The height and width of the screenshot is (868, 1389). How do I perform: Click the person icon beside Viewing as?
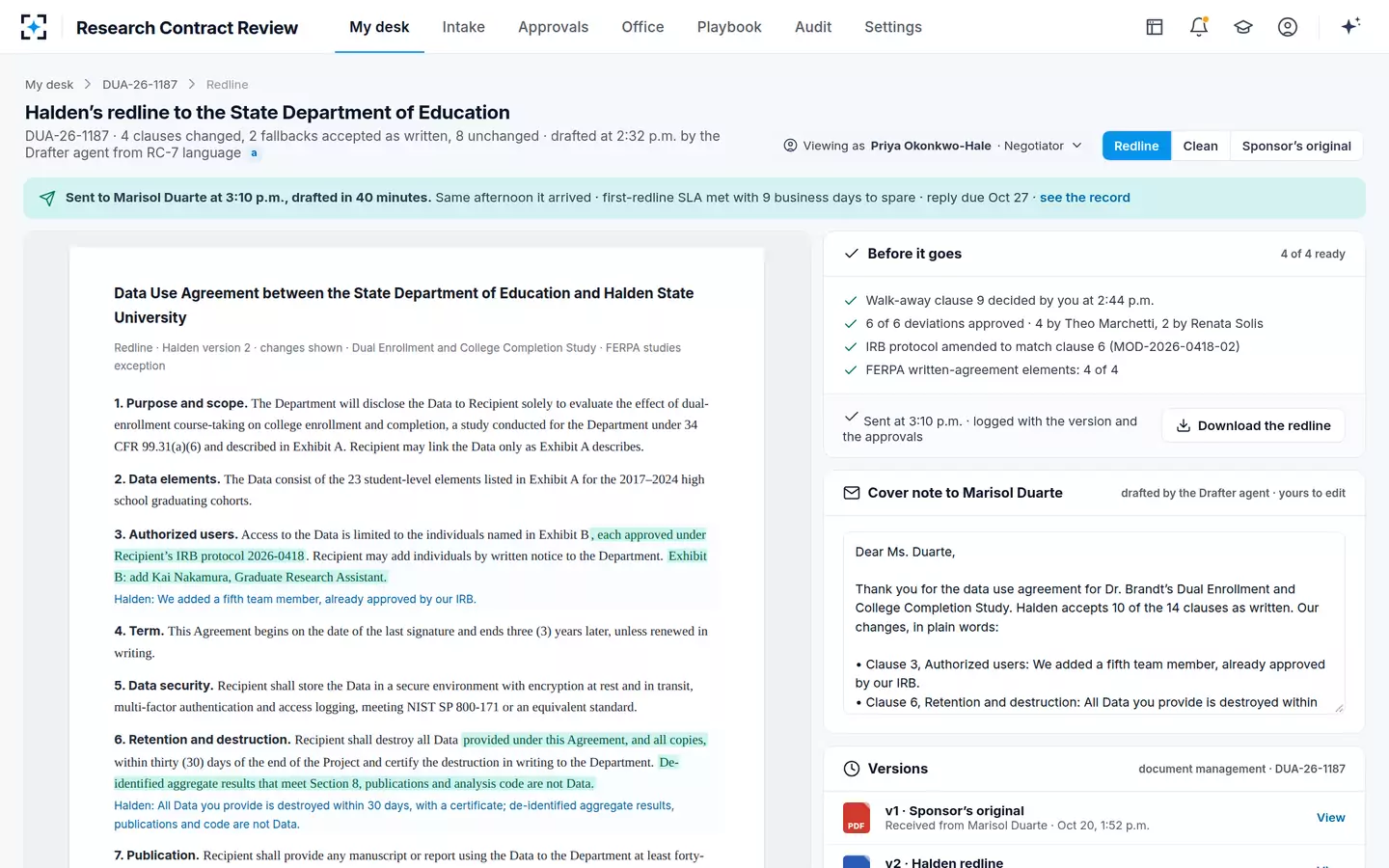(791, 146)
